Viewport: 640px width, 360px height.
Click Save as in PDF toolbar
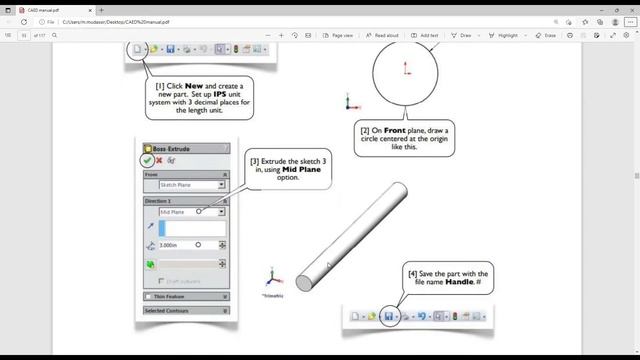click(x=597, y=36)
